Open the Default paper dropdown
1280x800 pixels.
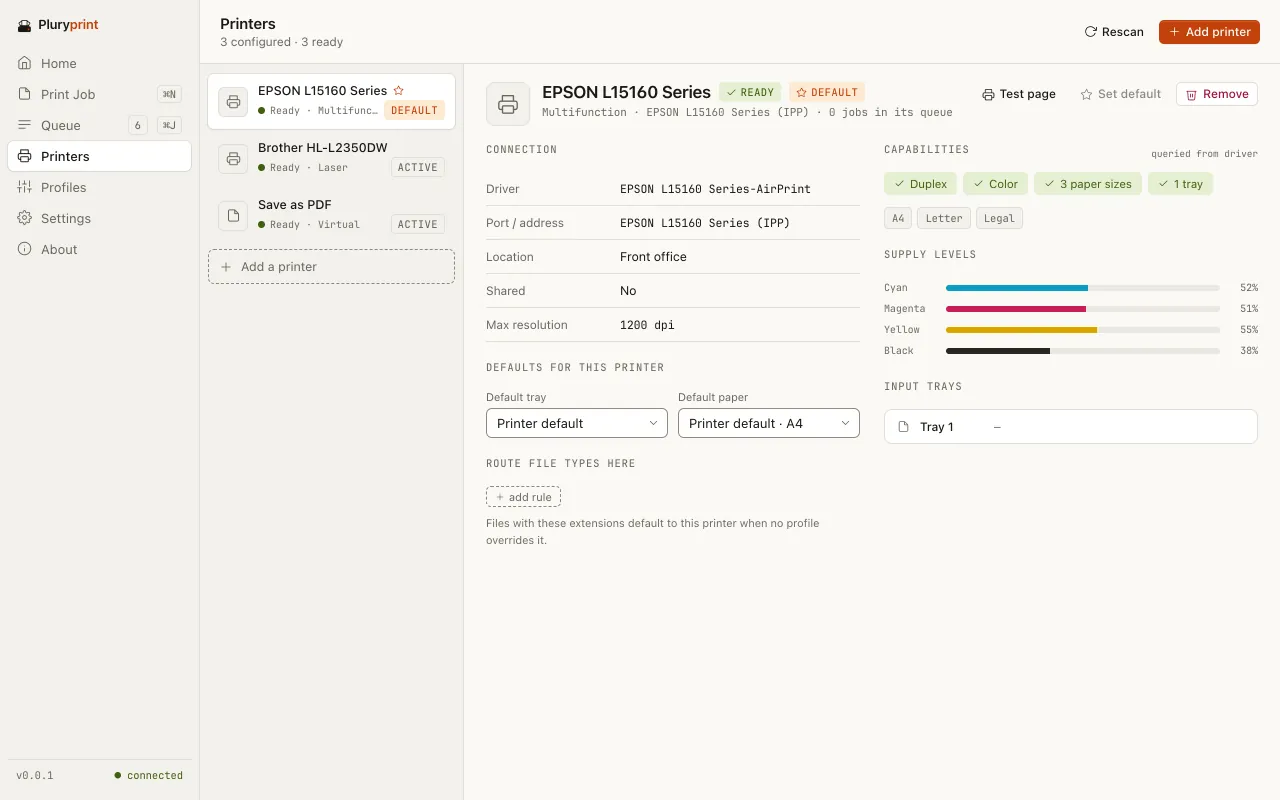(x=769, y=423)
